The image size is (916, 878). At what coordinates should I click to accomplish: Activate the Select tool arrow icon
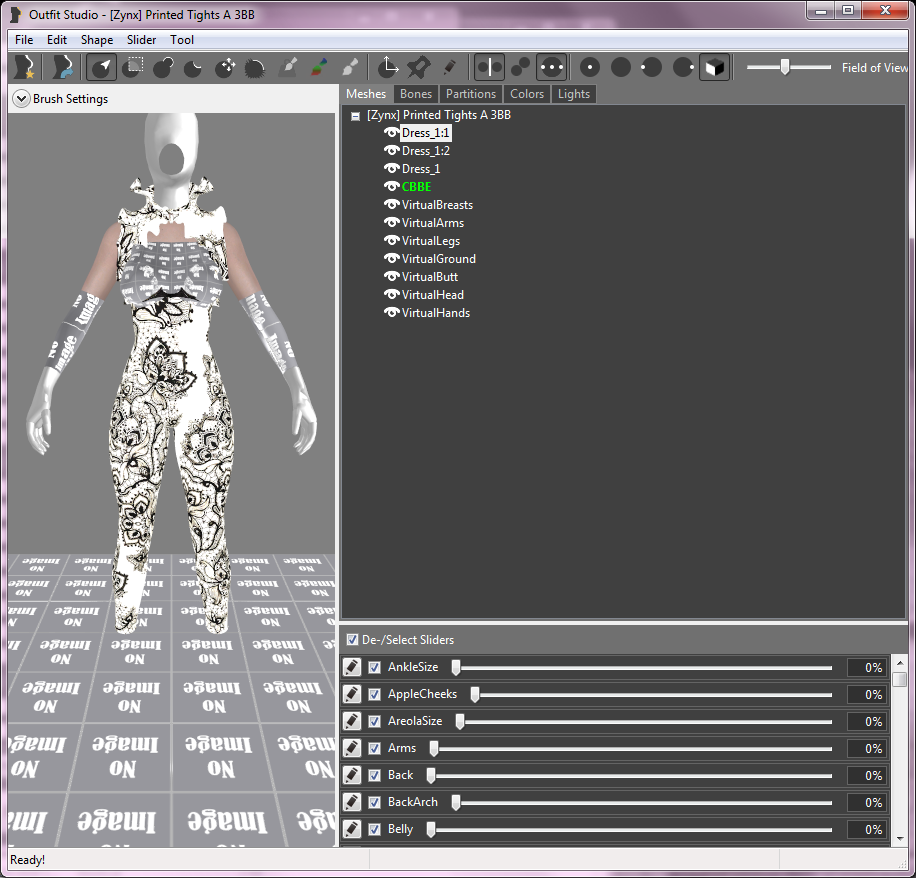101,67
